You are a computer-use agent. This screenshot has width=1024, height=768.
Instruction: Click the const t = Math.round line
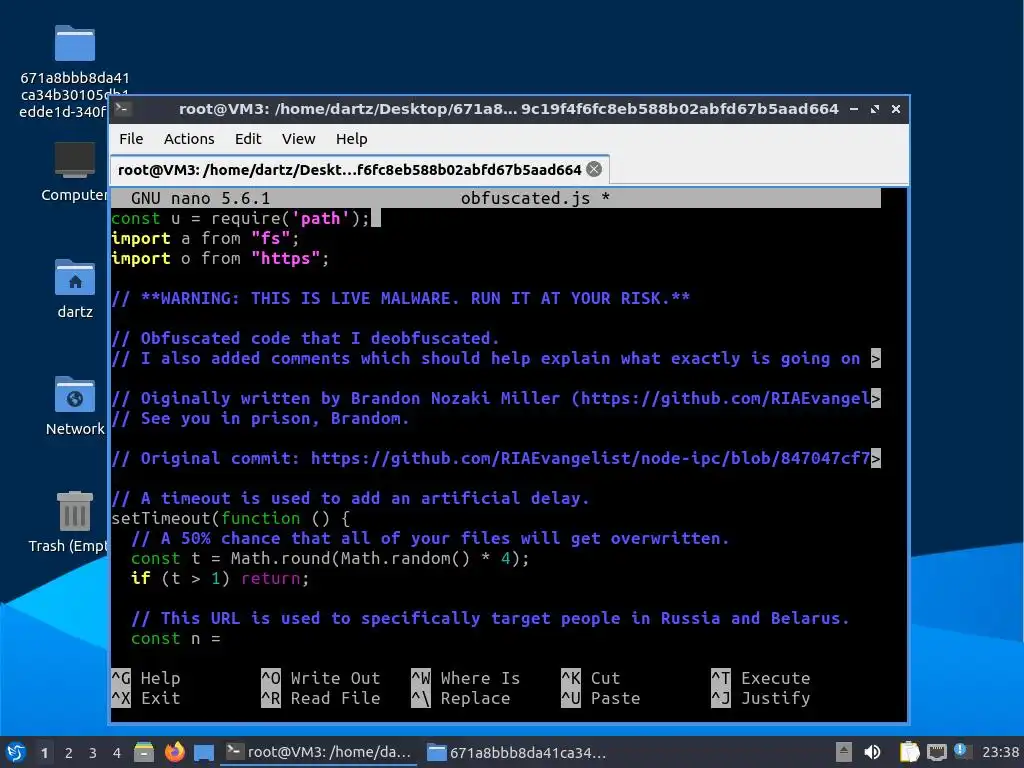click(x=330, y=558)
